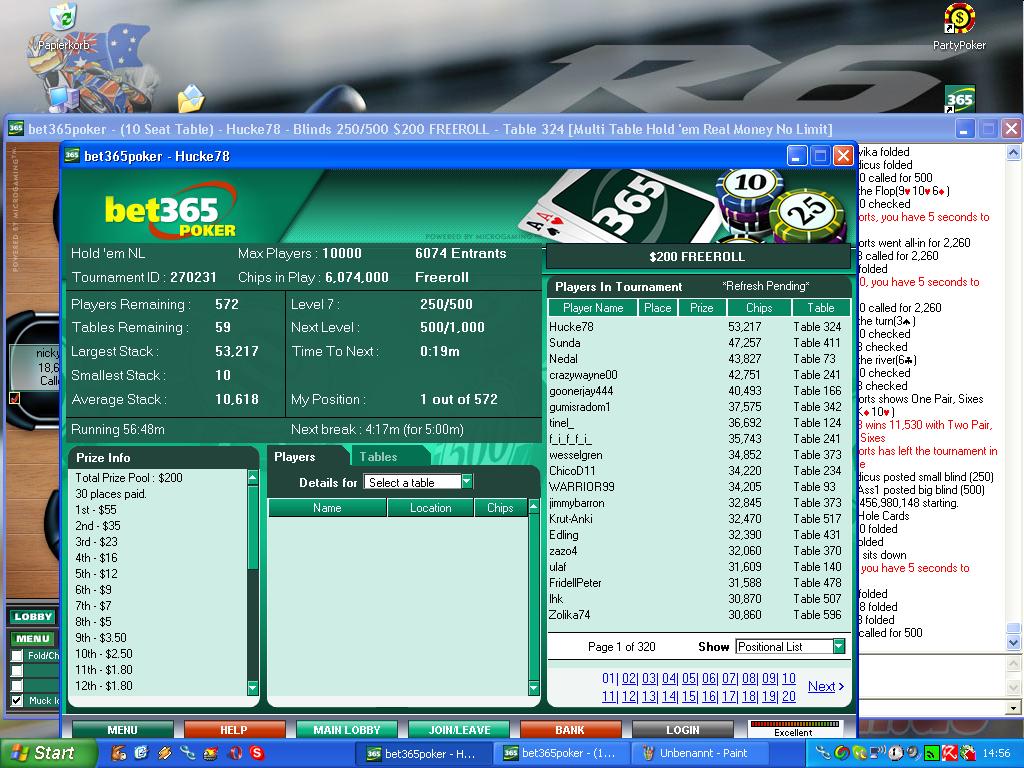Jump to players page 11 link
Image resolution: width=1024 pixels, height=768 pixels.
tap(609, 696)
